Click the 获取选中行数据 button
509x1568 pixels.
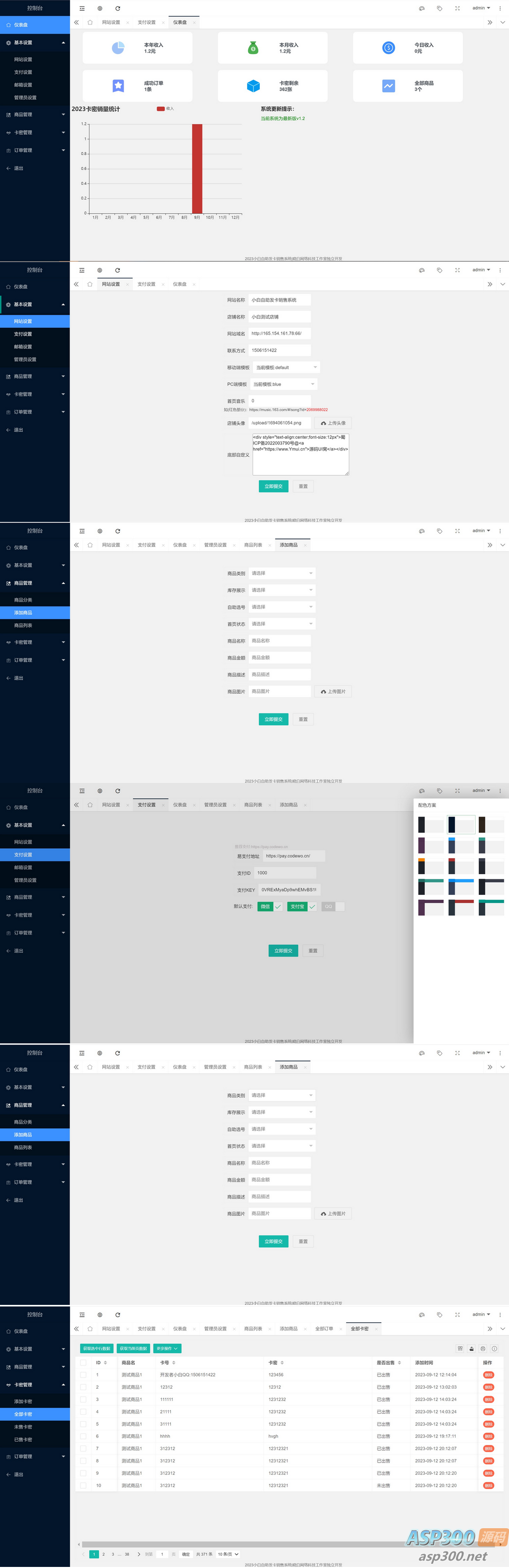[x=96, y=1348]
